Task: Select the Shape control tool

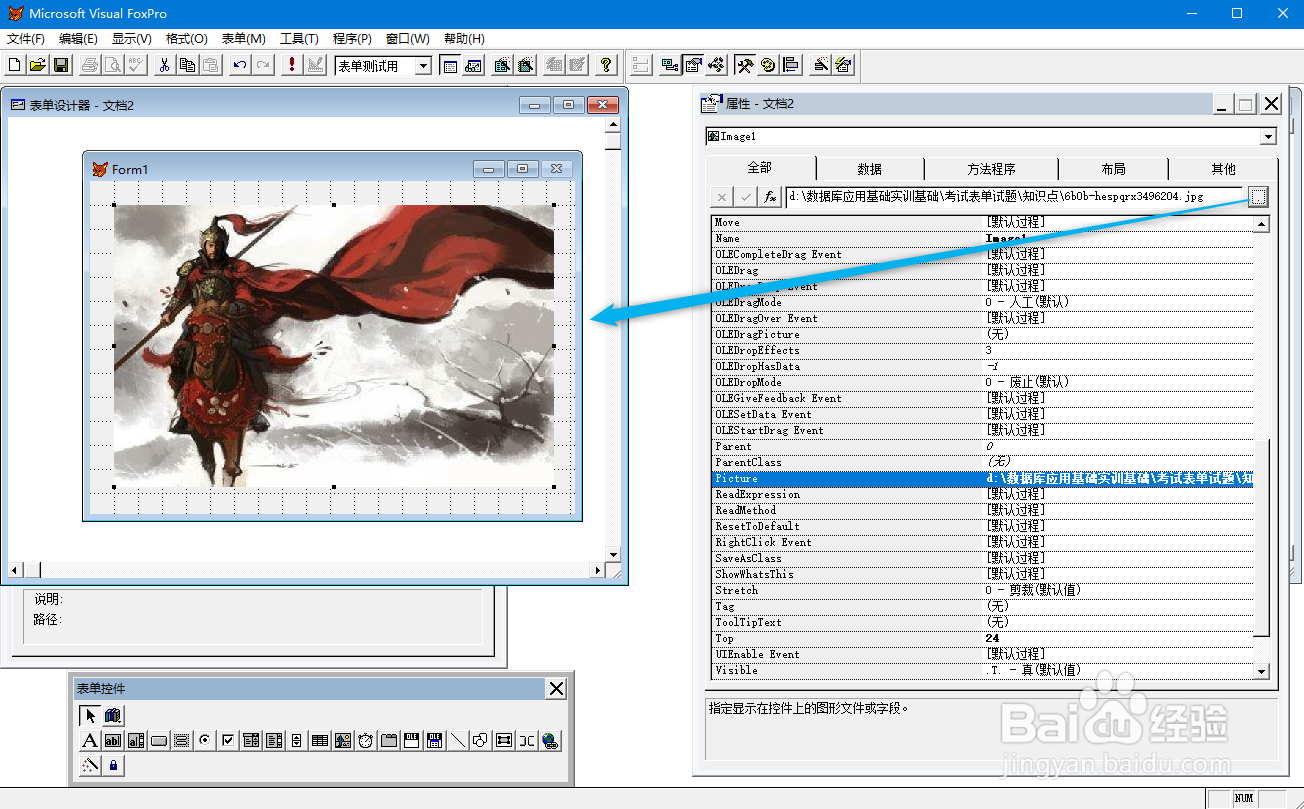Action: (x=480, y=740)
